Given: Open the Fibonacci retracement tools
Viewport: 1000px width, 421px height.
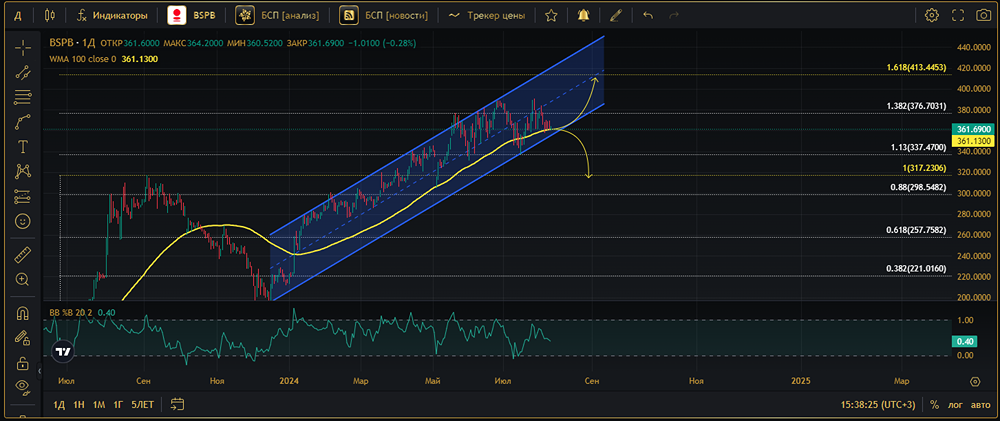Looking at the screenshot, I should 23,97.
